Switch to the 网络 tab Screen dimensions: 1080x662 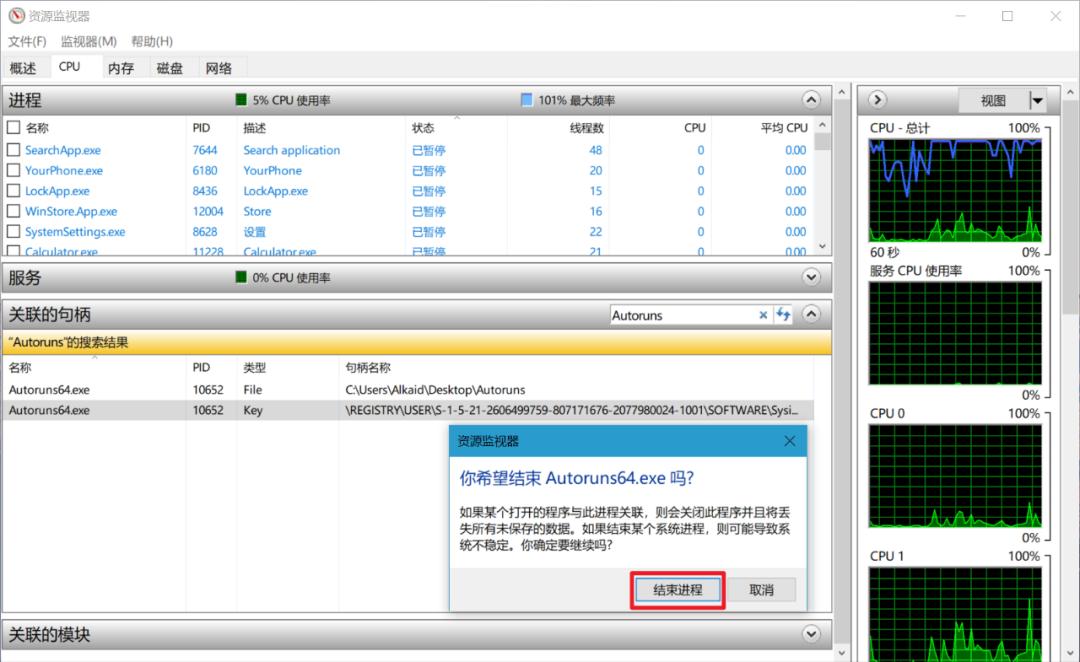(219, 67)
